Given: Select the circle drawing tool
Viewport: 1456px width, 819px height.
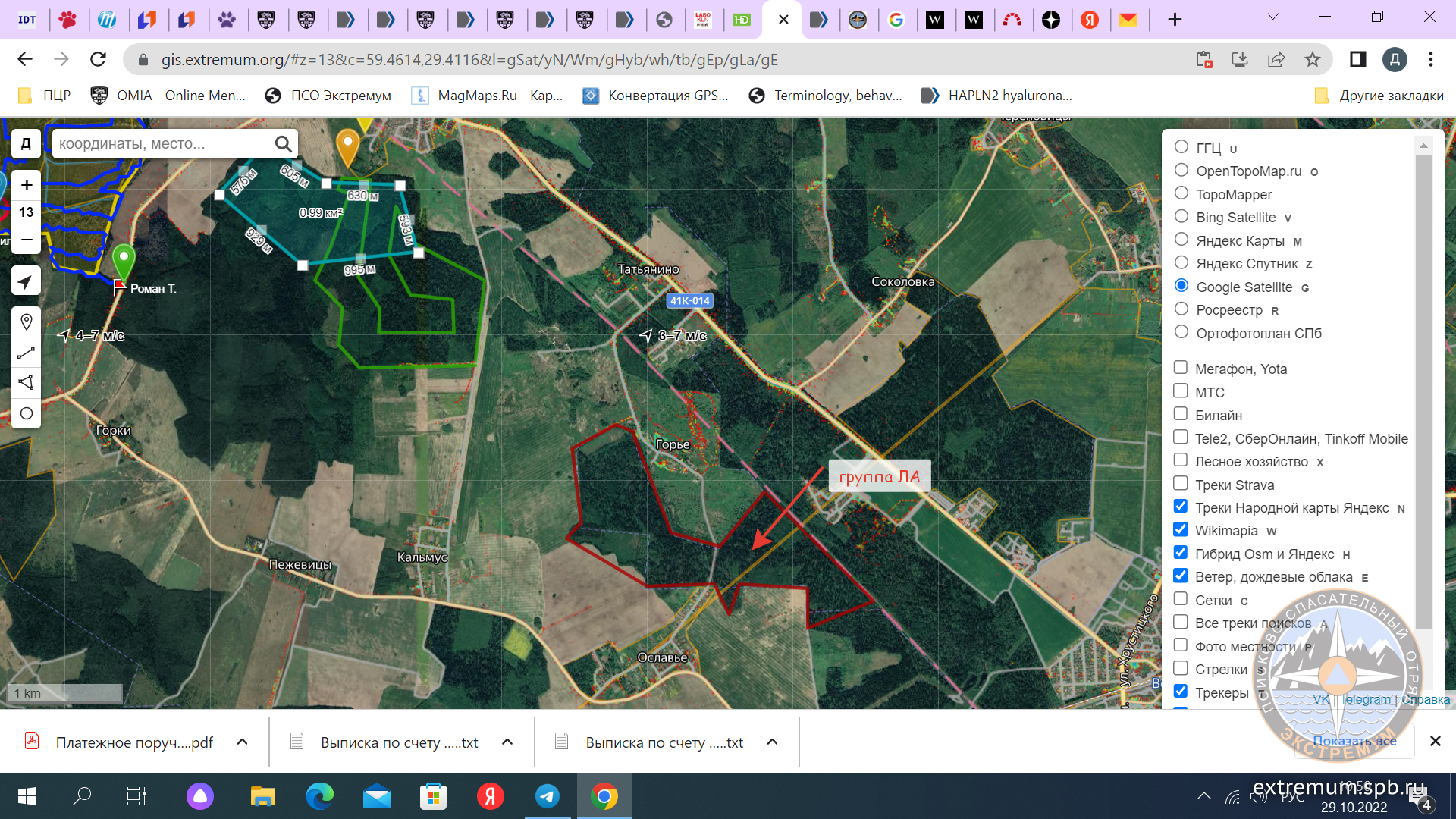Looking at the screenshot, I should coord(27,413).
